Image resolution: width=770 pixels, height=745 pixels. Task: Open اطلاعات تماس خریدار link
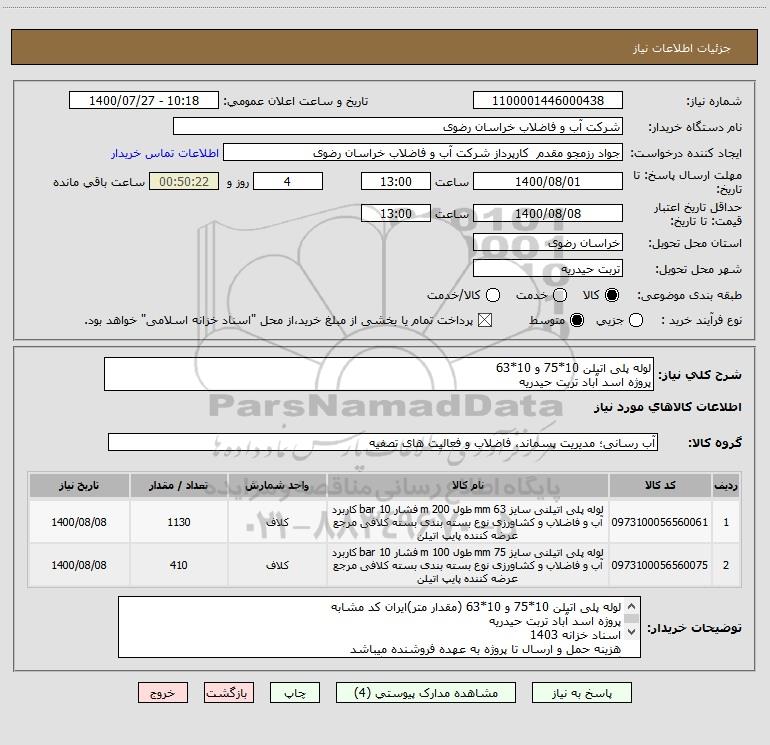click(165, 153)
